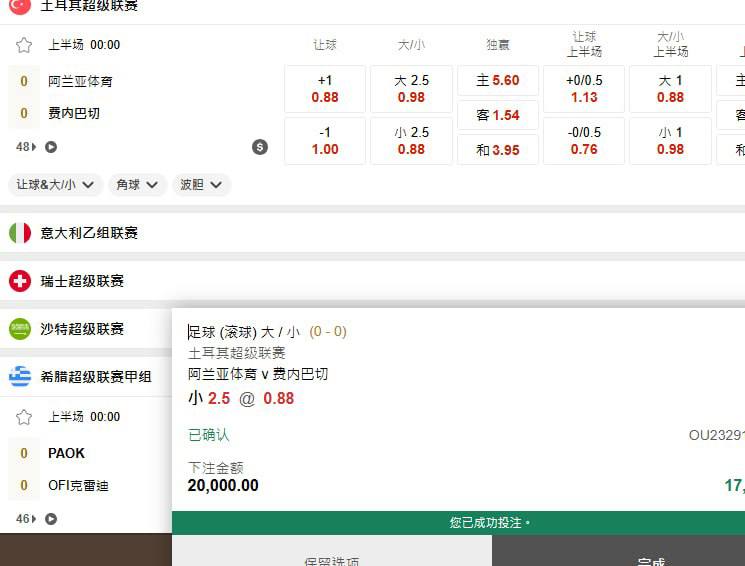Click the Turkey flag league icon
This screenshot has width=745, height=566.
(20, 6)
